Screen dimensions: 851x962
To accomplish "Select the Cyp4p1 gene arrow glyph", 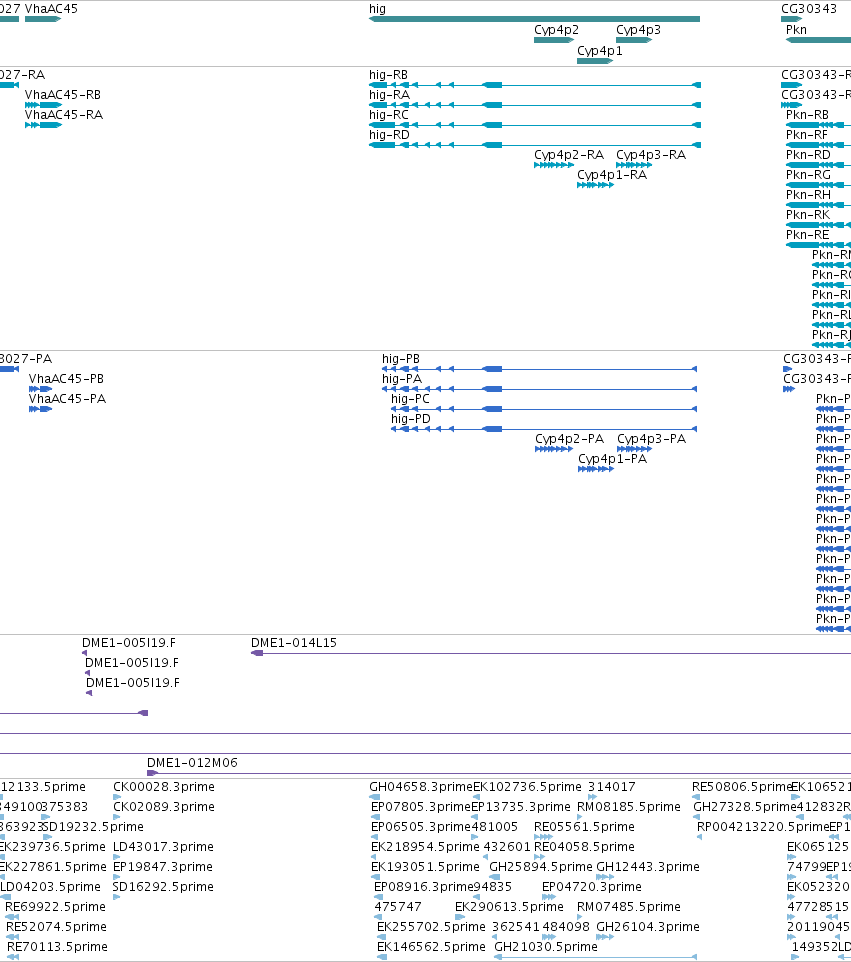I will click(595, 61).
